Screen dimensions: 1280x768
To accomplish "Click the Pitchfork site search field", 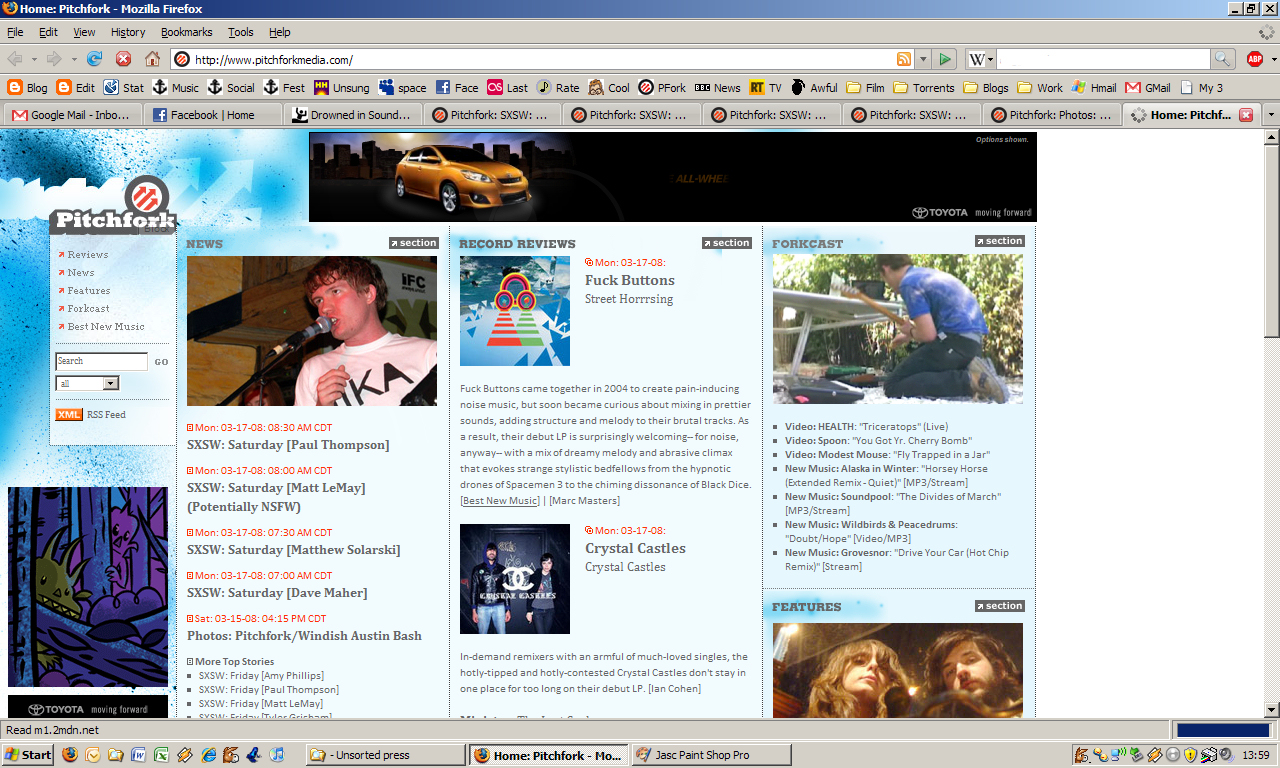I will click(x=101, y=361).
